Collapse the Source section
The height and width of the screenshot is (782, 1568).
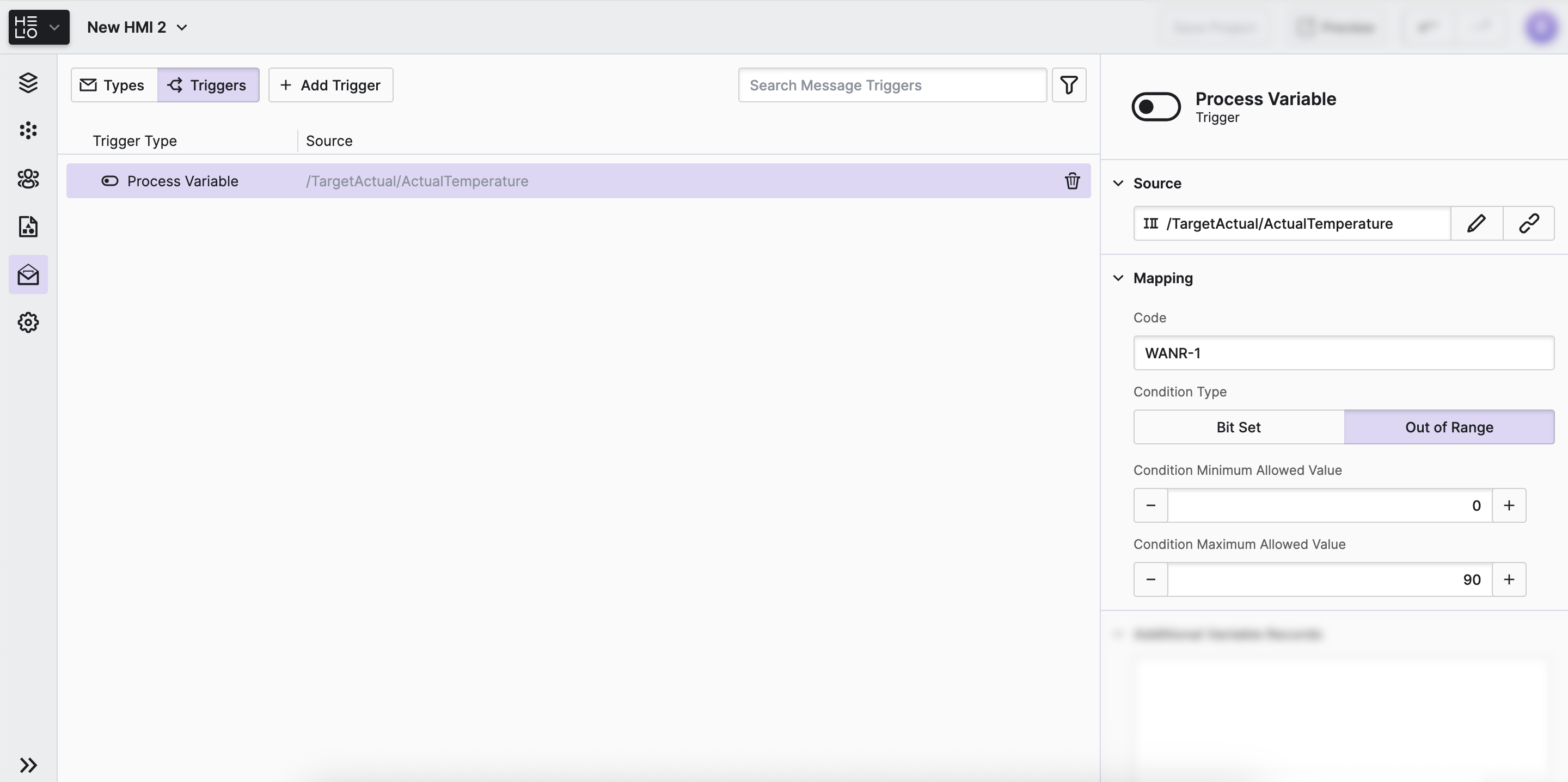(1118, 184)
